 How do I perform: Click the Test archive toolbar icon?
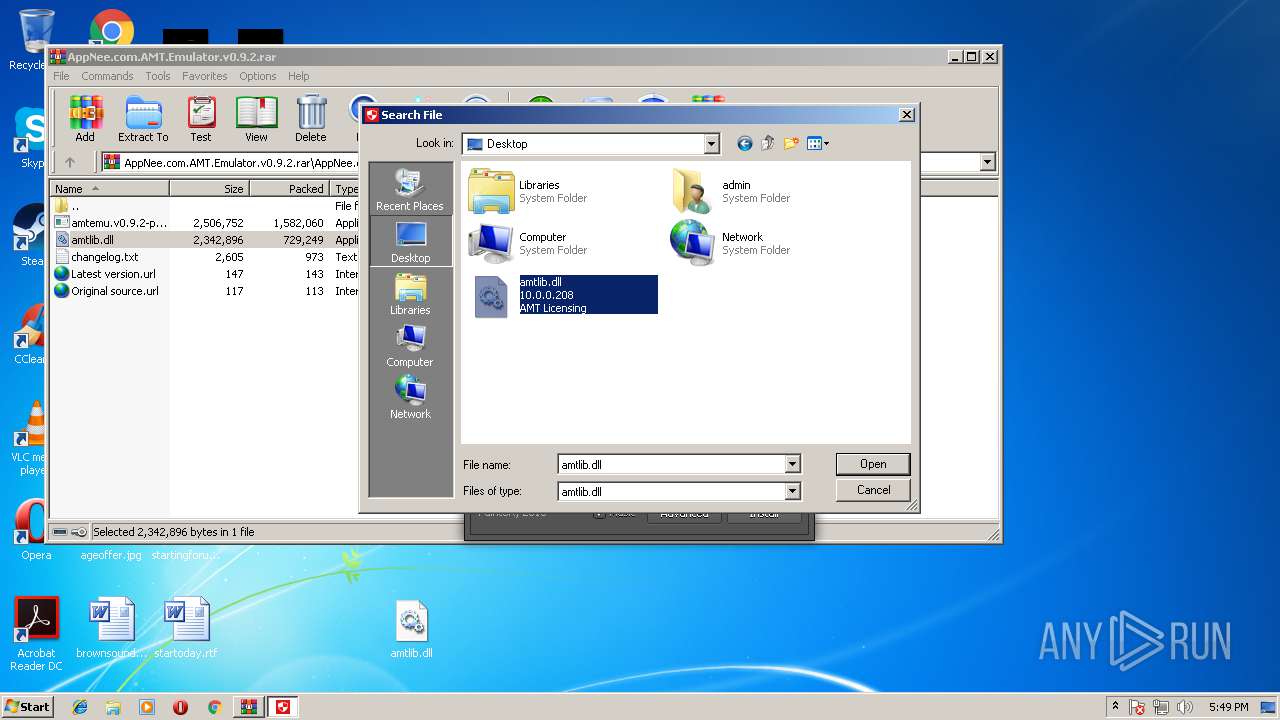coord(201,119)
